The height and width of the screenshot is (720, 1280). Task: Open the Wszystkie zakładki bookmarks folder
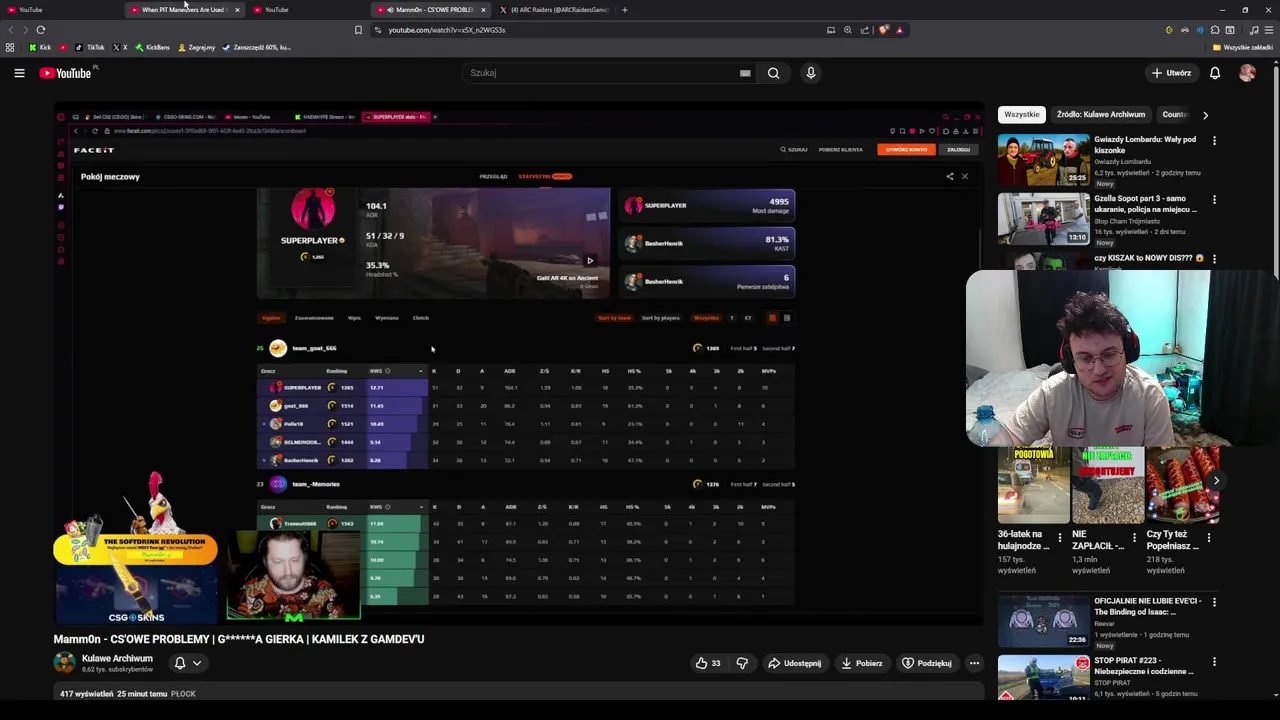(x=1242, y=47)
